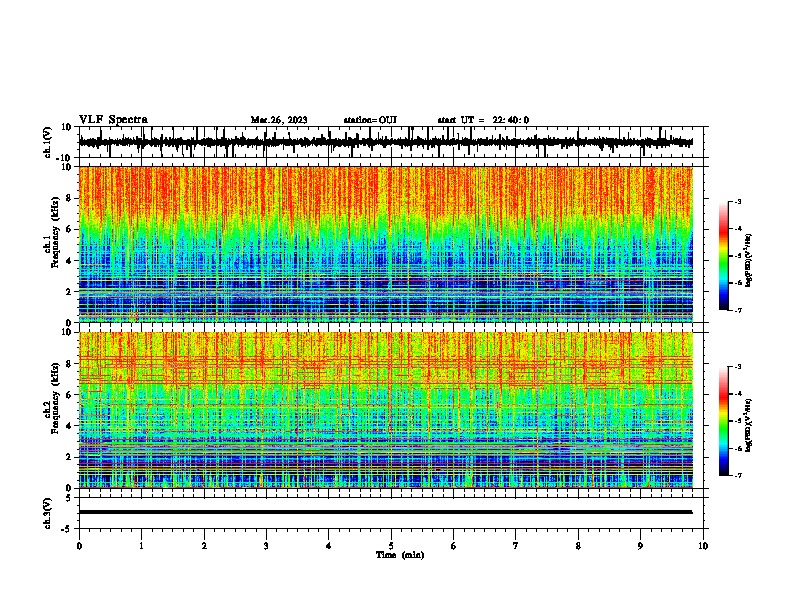The width and height of the screenshot is (792, 612).
Task: Click the "-5" tick on ch.3 axis
Action: click(66, 529)
